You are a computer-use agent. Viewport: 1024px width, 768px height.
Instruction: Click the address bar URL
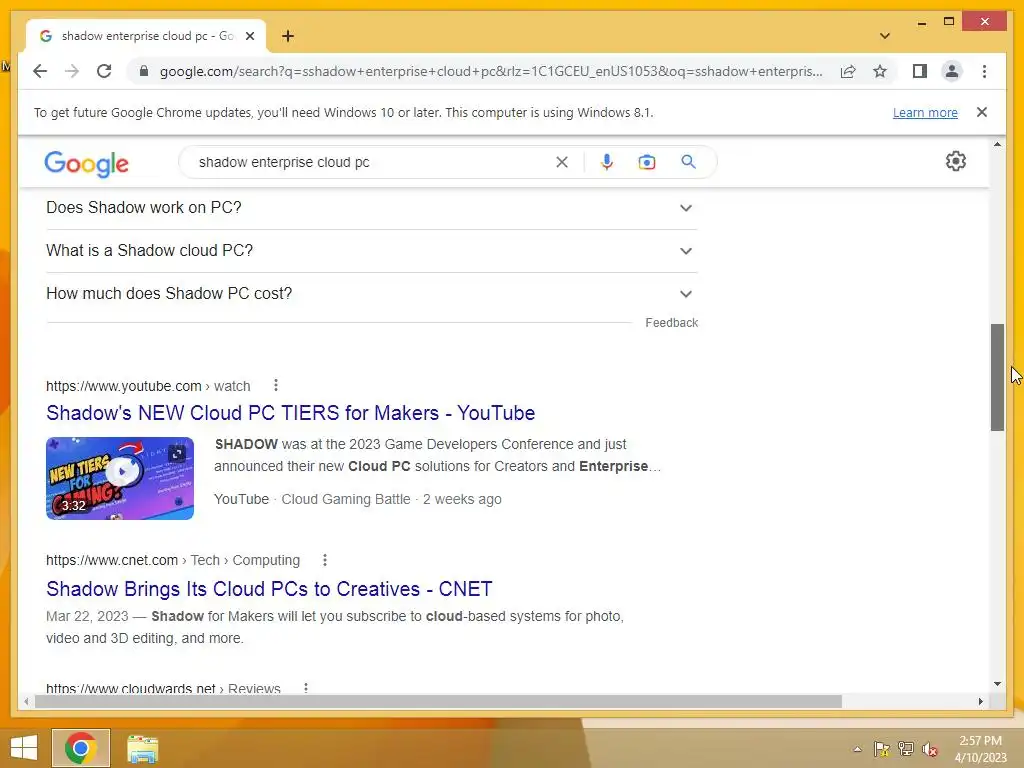[x=491, y=71]
